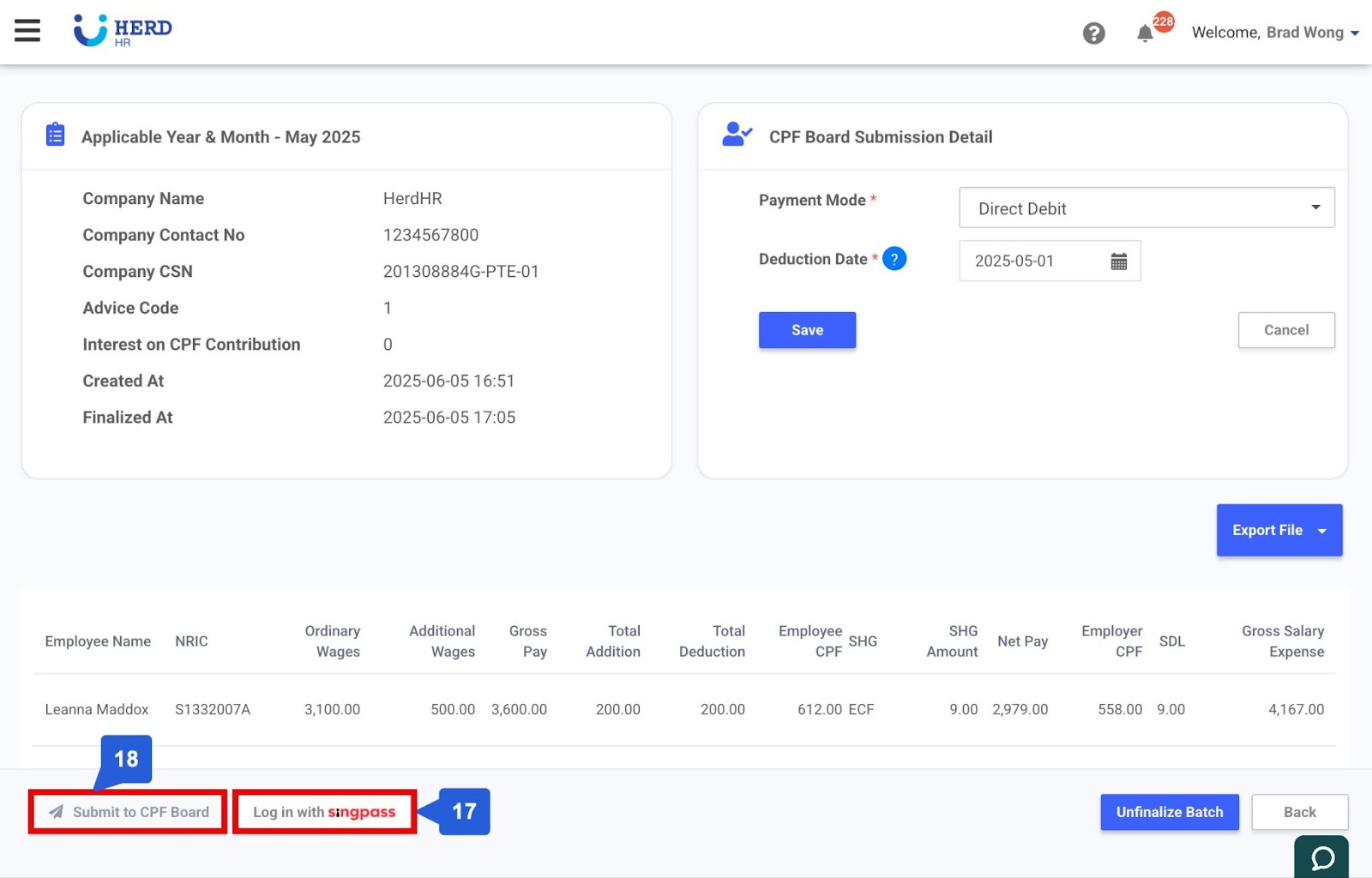Click the paper plane icon on Submit to CPF Board
The width and height of the screenshot is (1372, 878).
pyautogui.click(x=57, y=811)
